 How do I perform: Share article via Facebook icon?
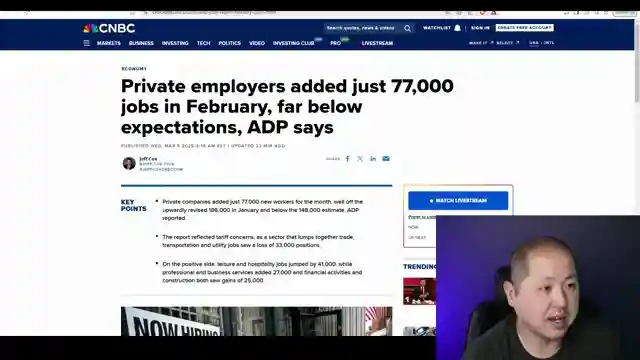point(347,159)
